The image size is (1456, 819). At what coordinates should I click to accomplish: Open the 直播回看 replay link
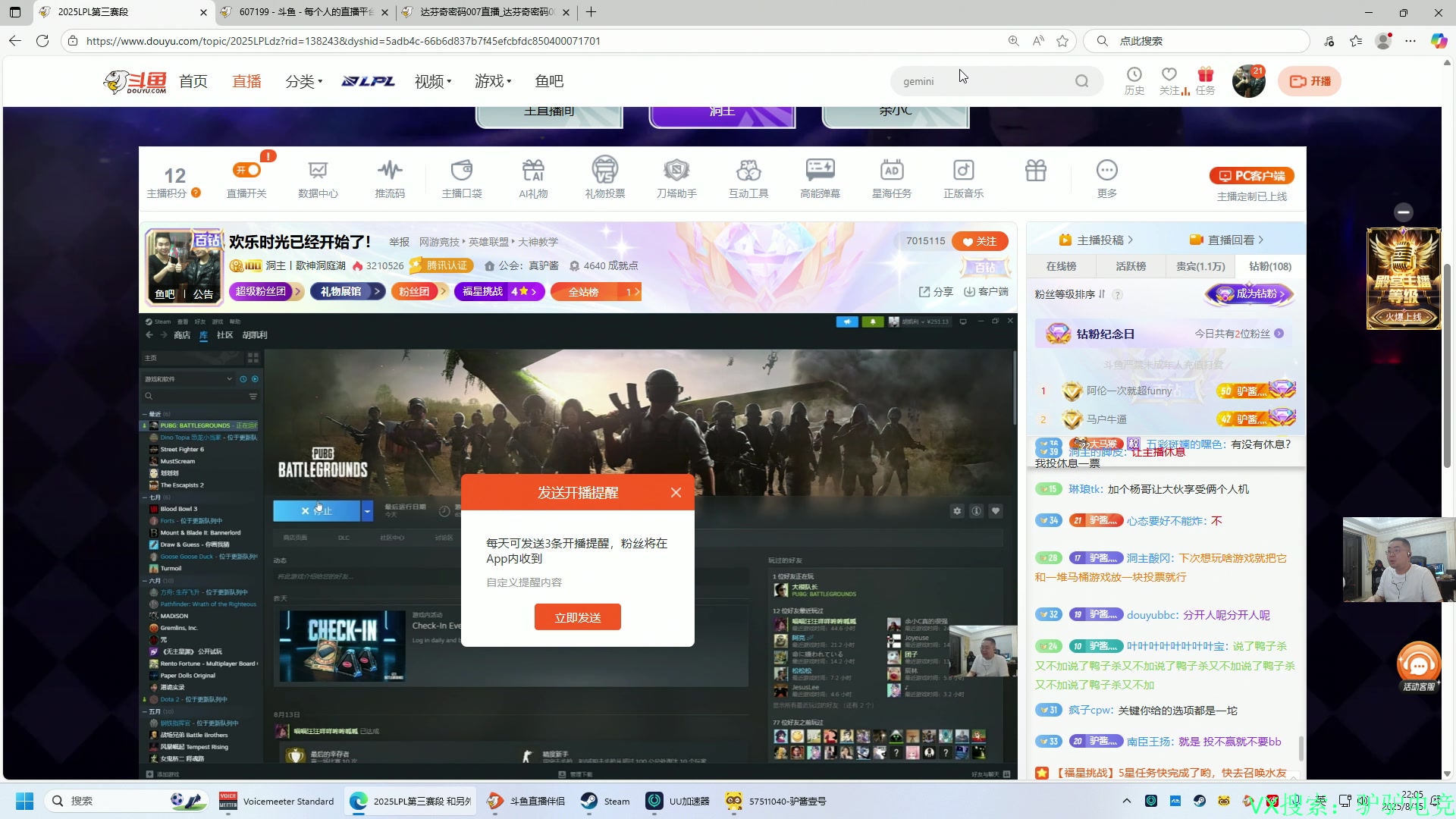1227,240
